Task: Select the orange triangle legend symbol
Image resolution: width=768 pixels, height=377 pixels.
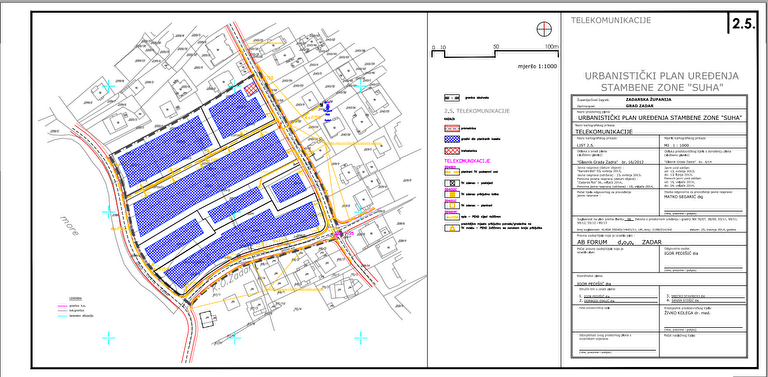Action: (x=452, y=228)
